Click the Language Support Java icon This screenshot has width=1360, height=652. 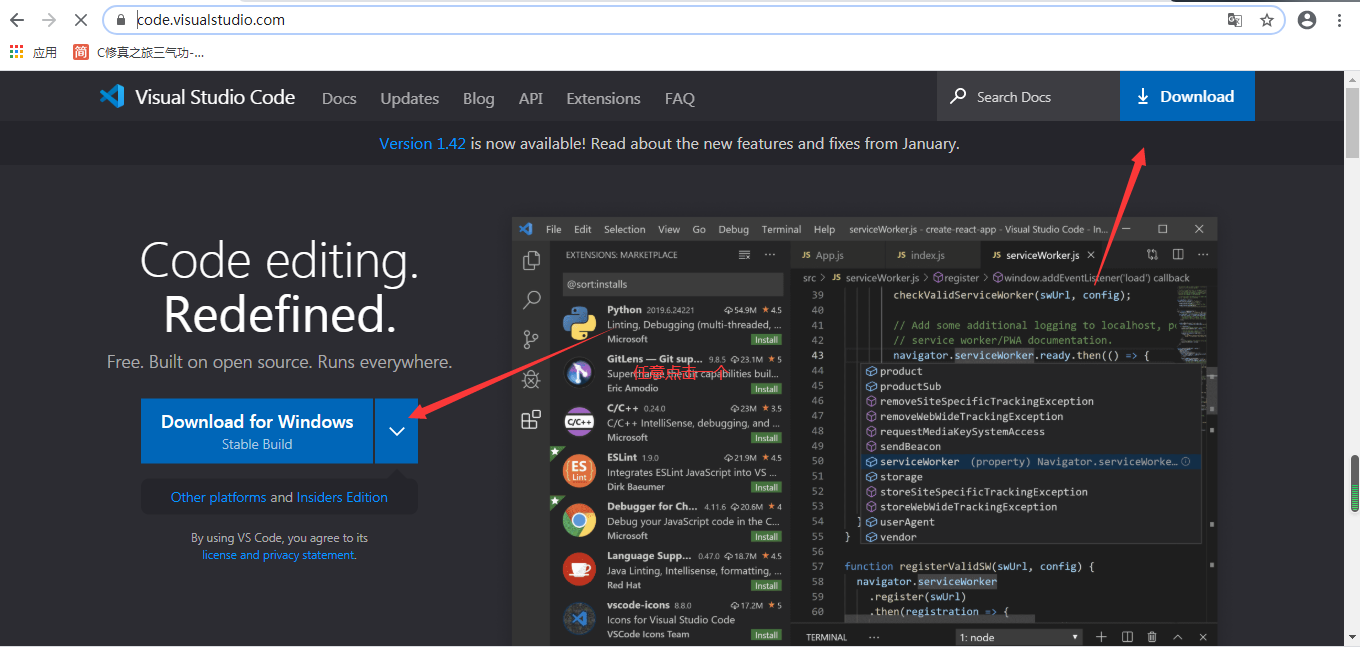tap(579, 569)
